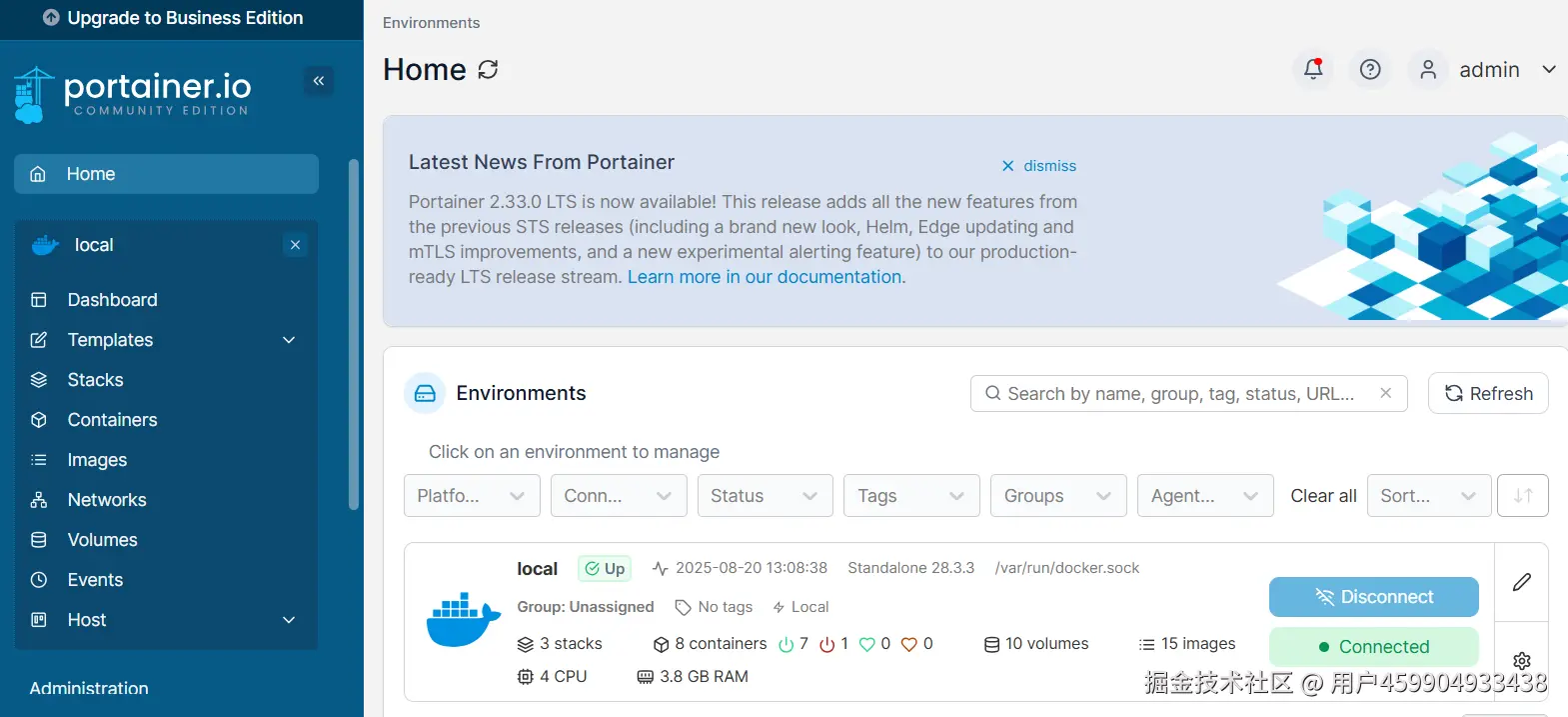This screenshot has height=717, width=1568.
Task: Collapse the sidebar with double-chevron icon
Action: (x=319, y=81)
